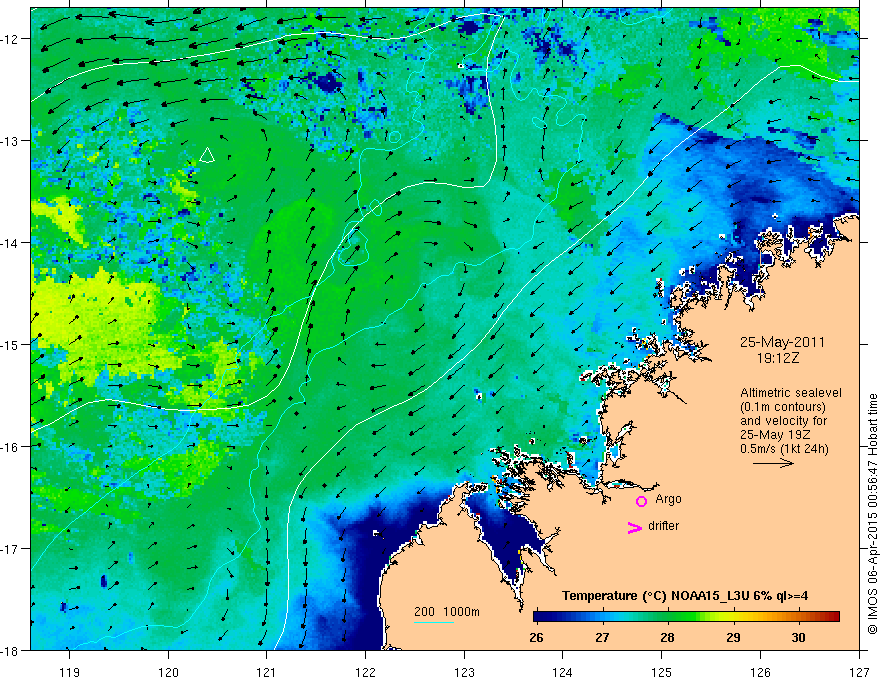Viewport: 880px width, 680px height.
Task: Click the '-16' latitude axis label
Action: click(11, 447)
